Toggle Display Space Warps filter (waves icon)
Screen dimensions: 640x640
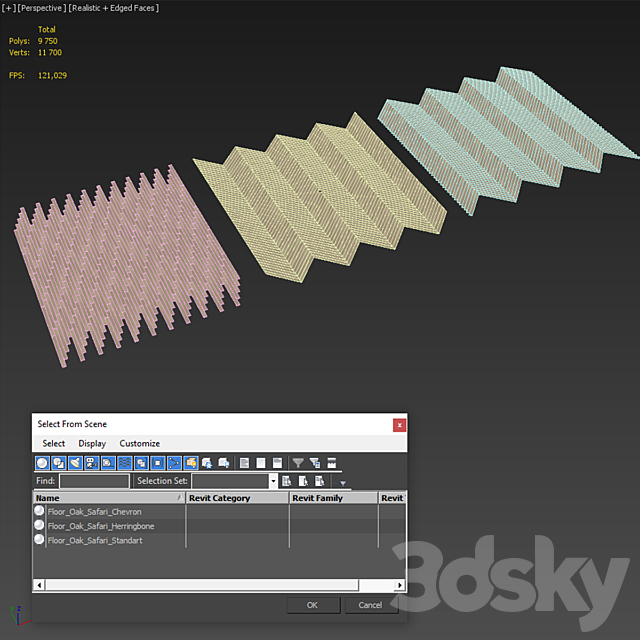pos(125,463)
